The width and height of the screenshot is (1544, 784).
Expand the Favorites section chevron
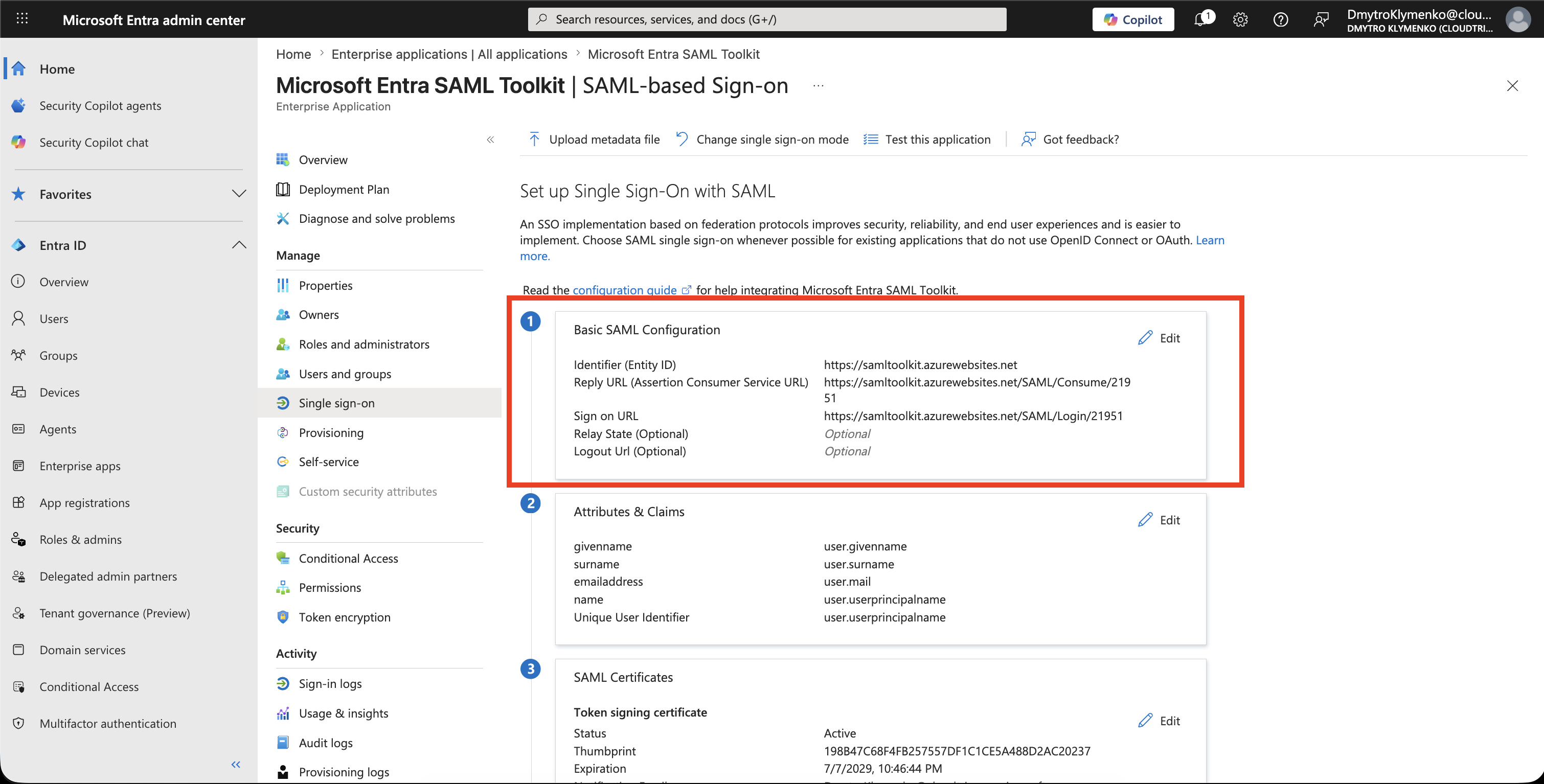pos(239,194)
